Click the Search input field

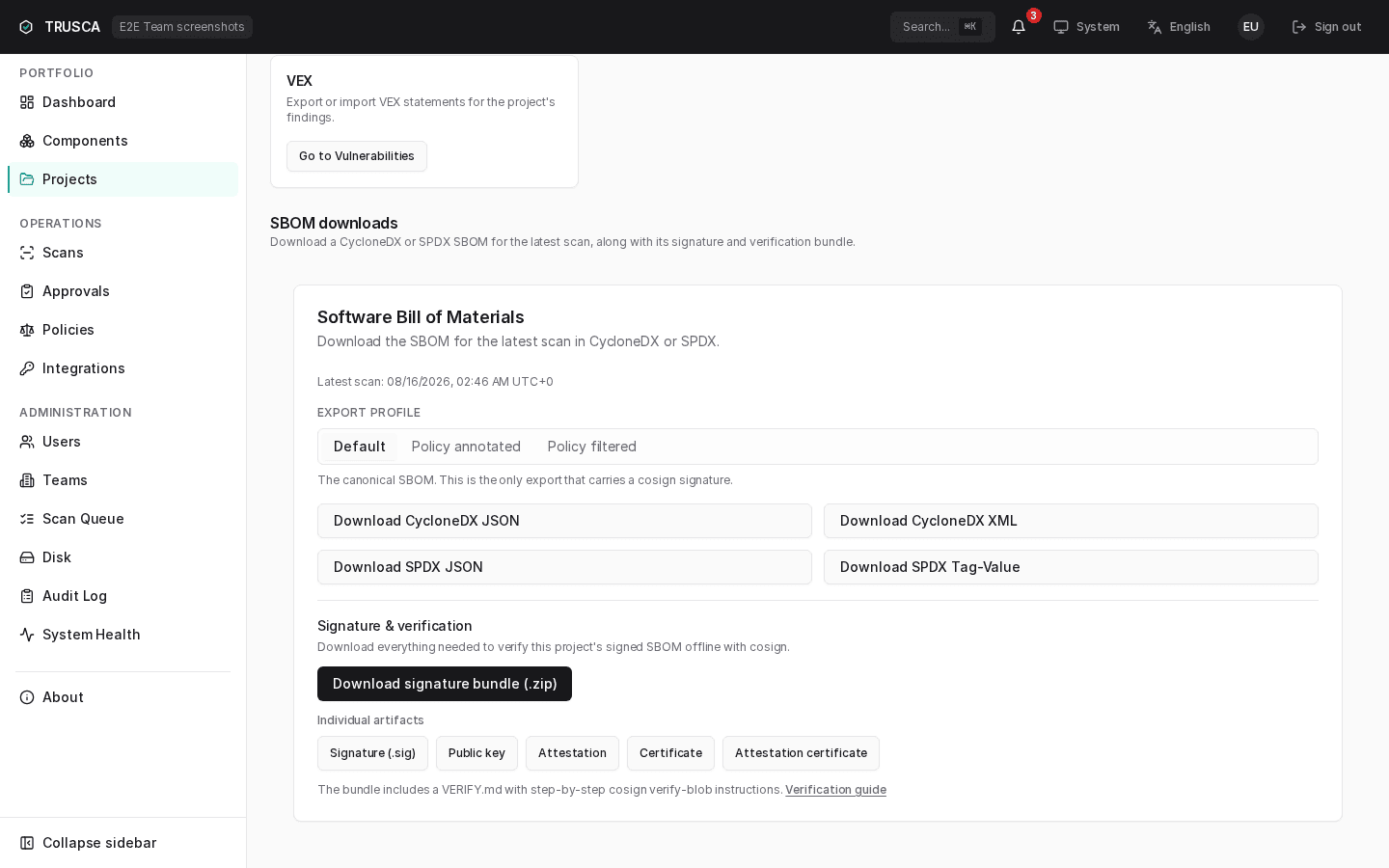click(942, 27)
